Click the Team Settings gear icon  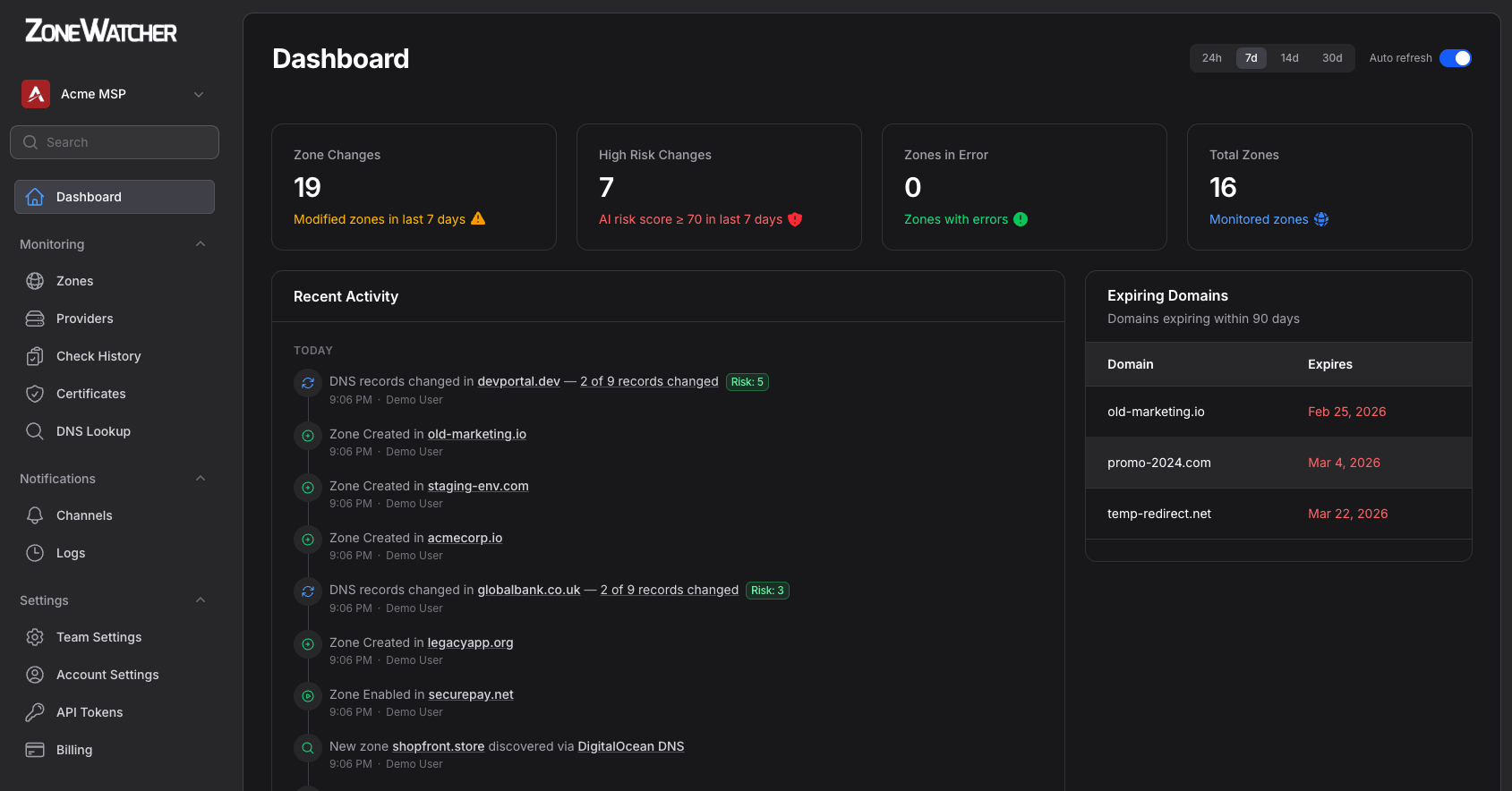coord(35,637)
